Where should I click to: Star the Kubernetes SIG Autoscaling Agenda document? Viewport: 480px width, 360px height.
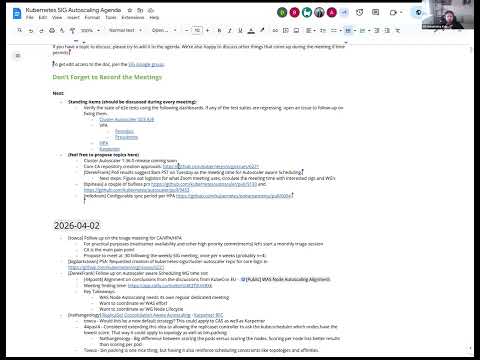point(130,10)
